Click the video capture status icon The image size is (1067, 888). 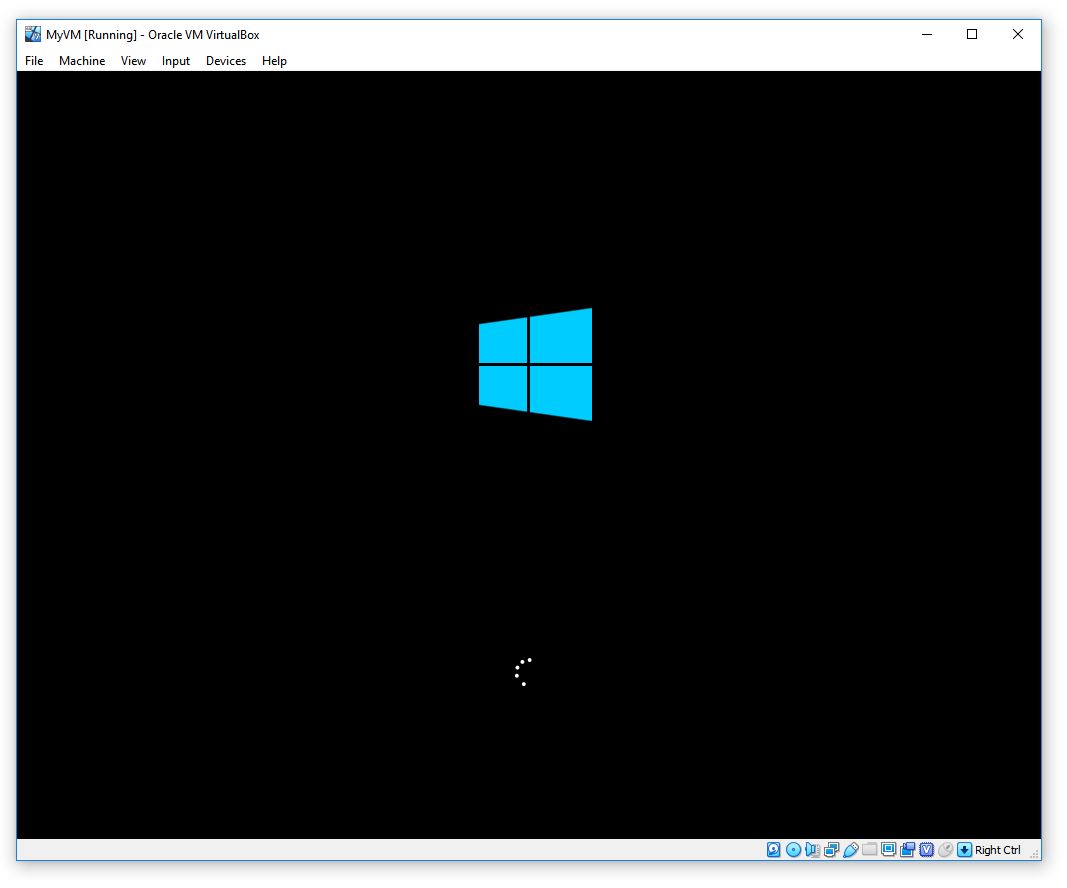pos(907,850)
